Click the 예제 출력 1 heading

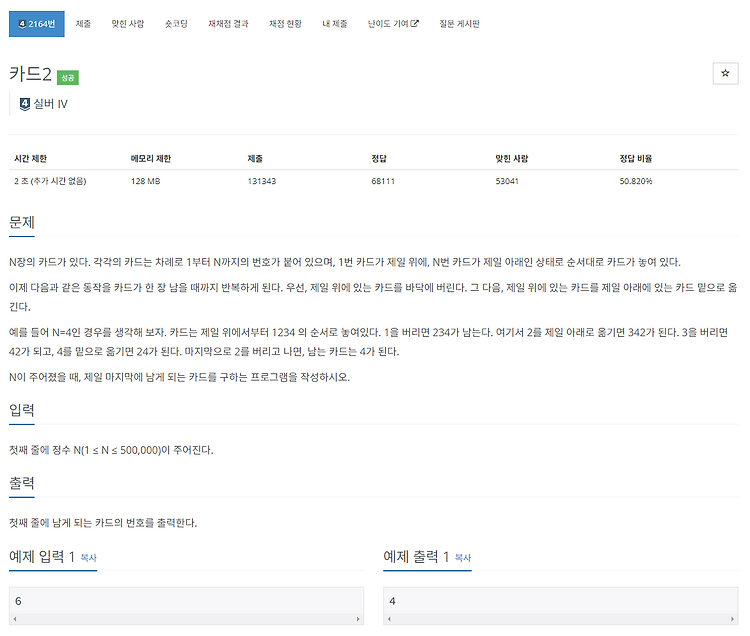coord(416,557)
